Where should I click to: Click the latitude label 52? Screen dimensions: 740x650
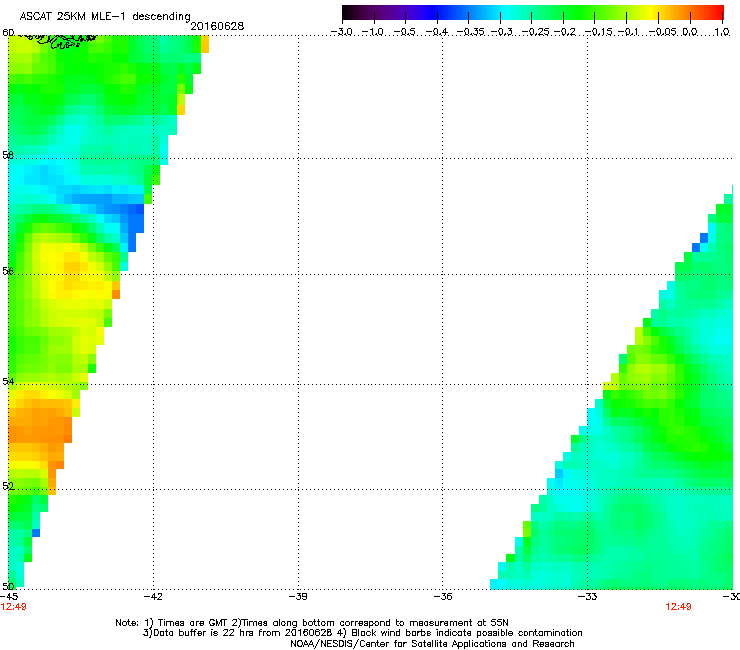[x=8, y=486]
